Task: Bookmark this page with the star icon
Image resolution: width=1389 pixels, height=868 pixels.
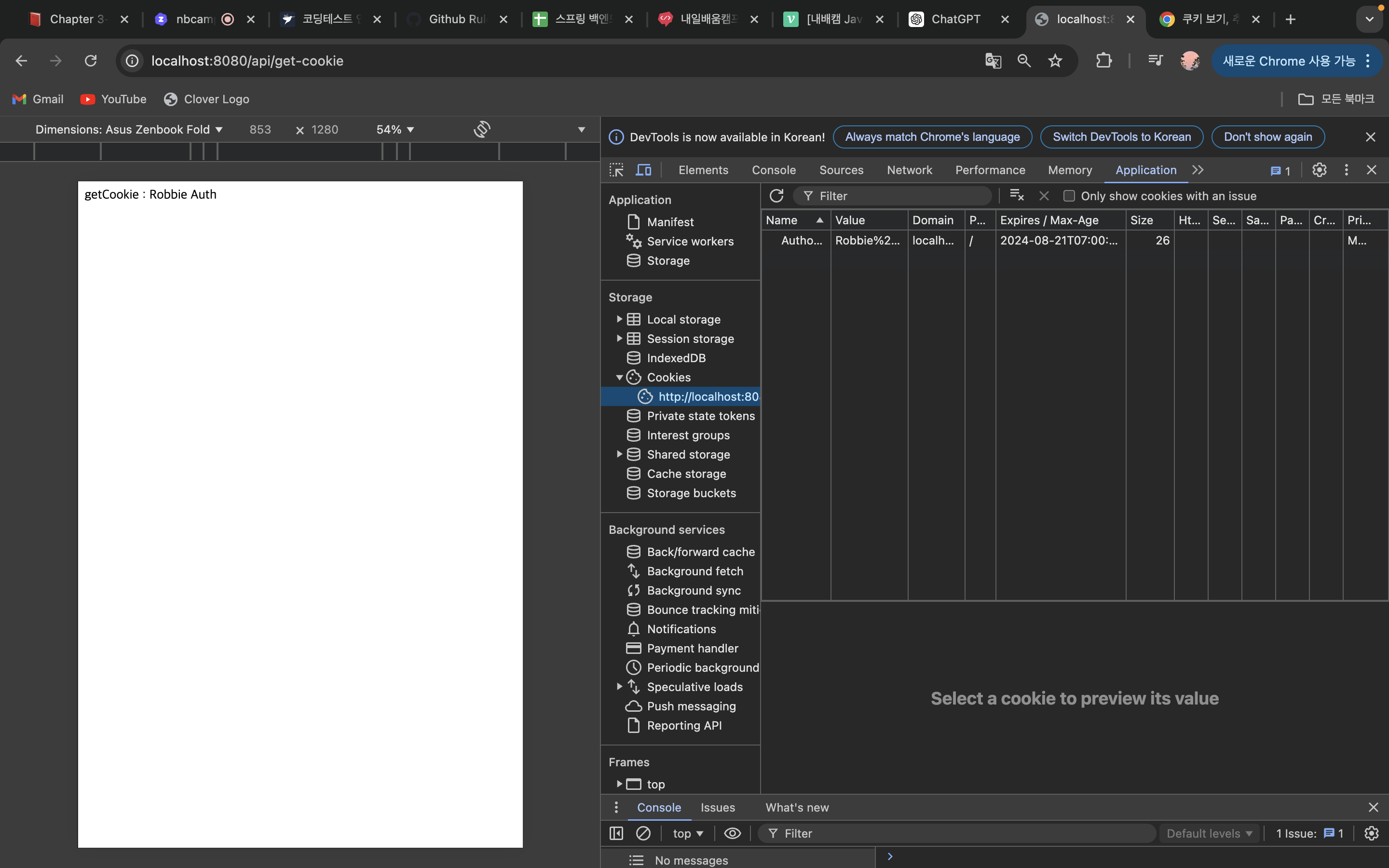Action: click(x=1055, y=60)
